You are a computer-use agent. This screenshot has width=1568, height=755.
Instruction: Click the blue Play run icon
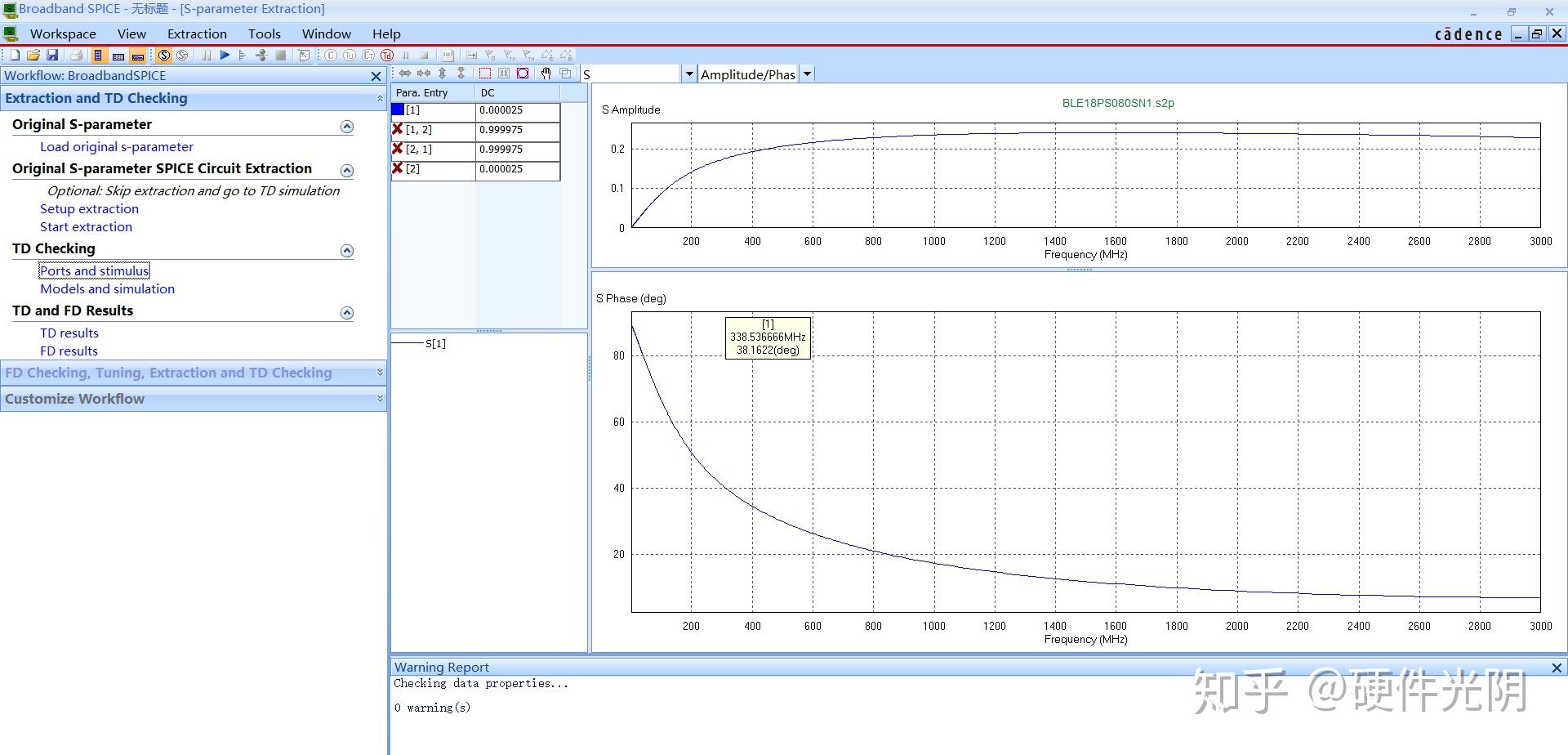pyautogui.click(x=225, y=55)
